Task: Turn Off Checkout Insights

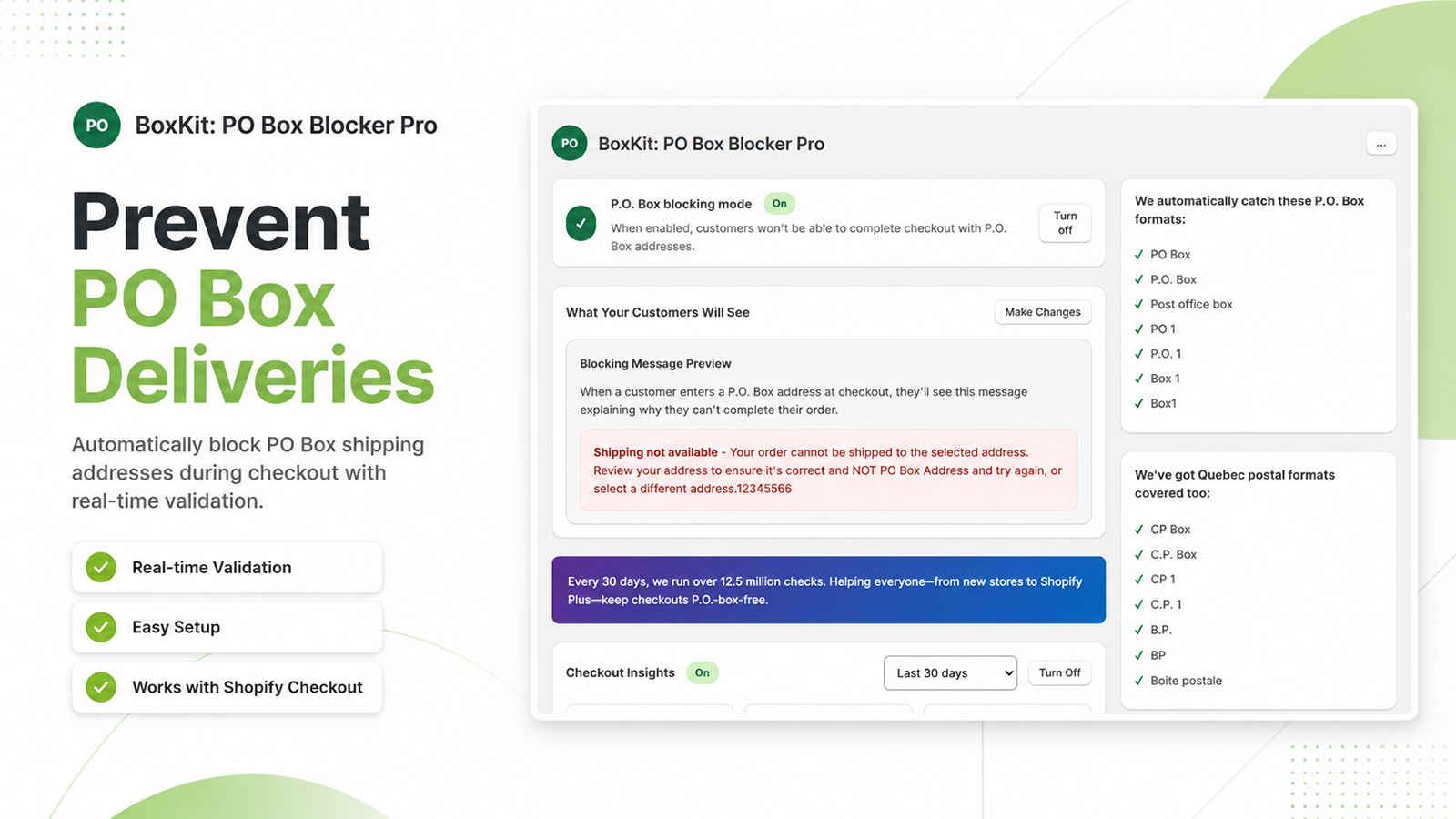Action: (1059, 672)
